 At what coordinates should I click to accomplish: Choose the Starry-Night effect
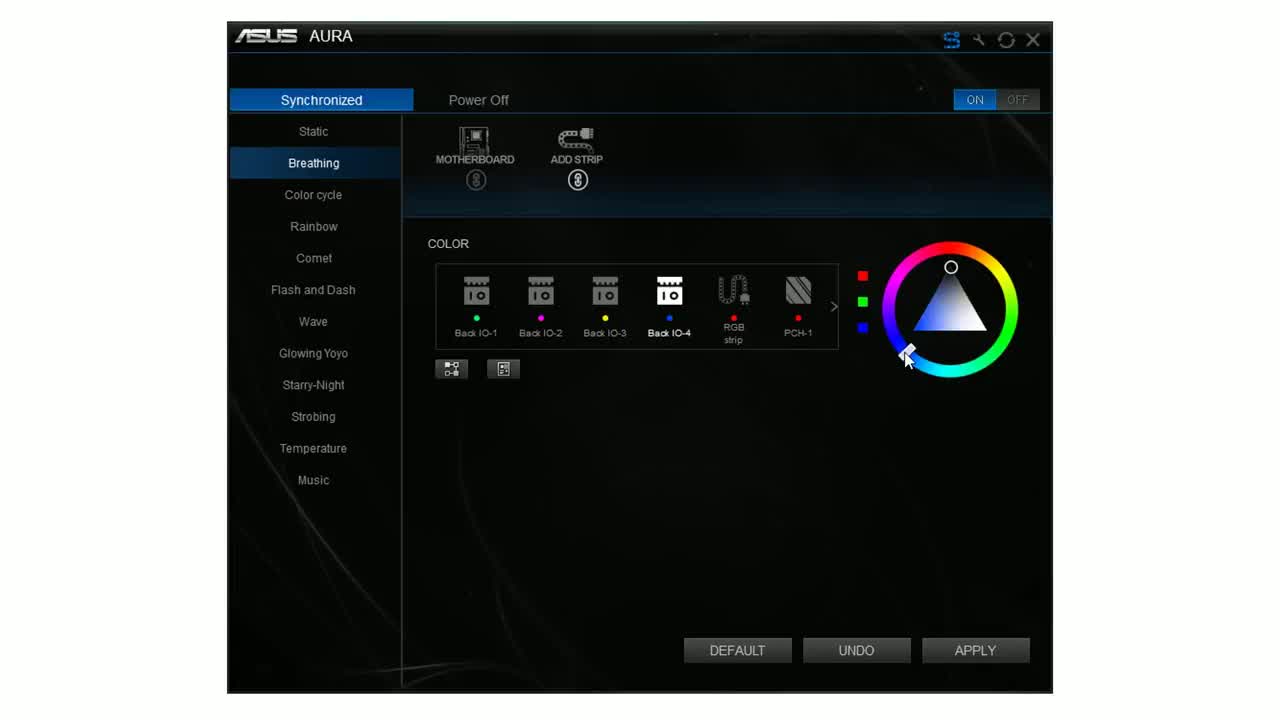point(314,385)
